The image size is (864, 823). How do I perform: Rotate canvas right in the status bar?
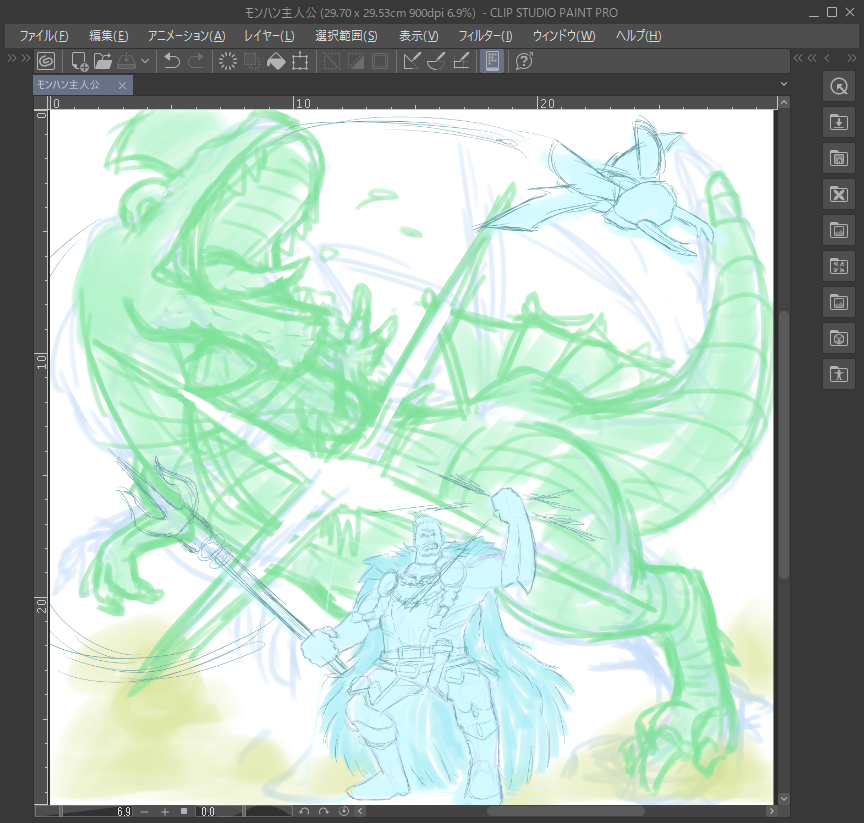pos(324,811)
